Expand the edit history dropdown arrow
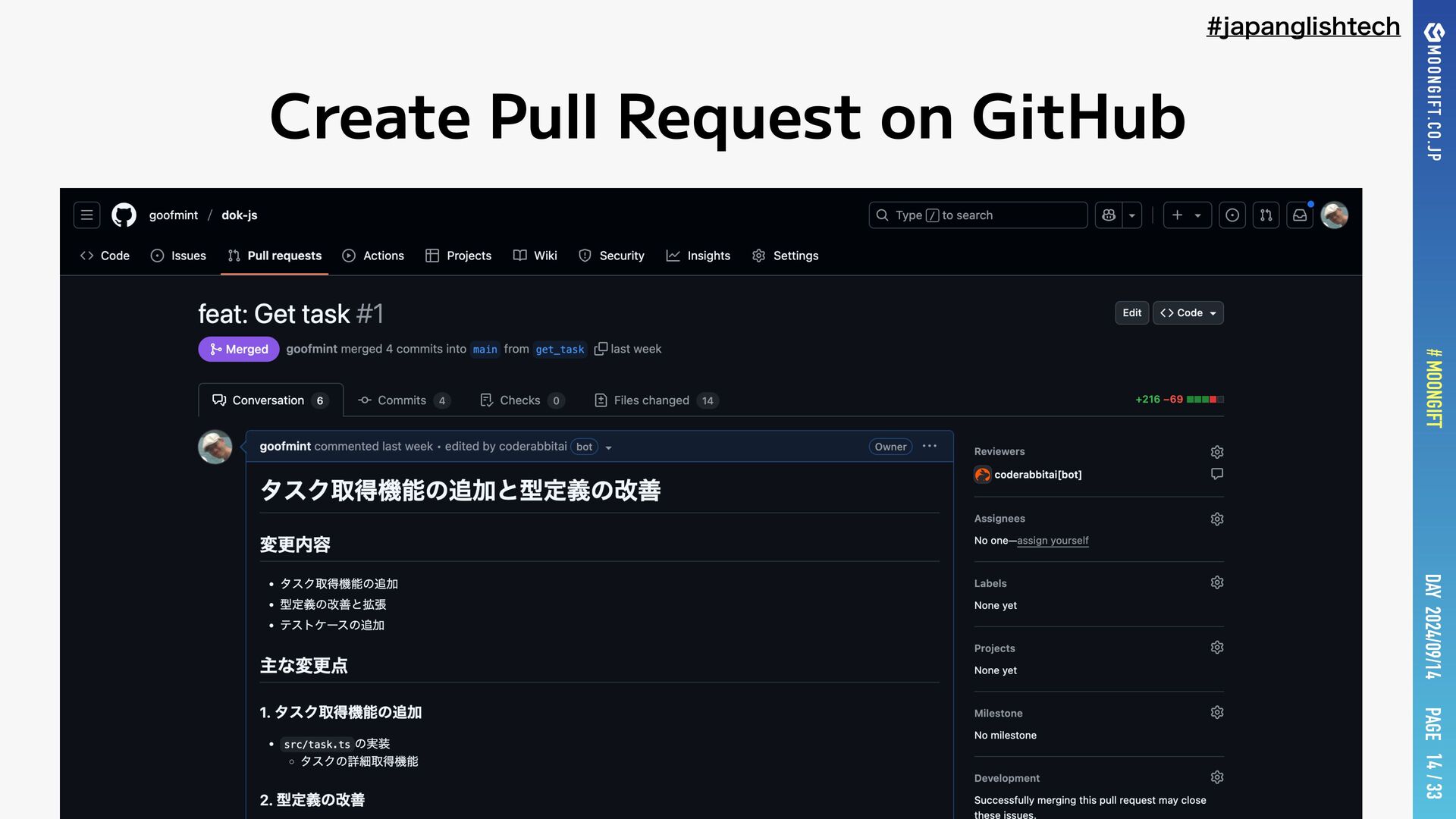This screenshot has height=819, width=1456. coord(608,447)
